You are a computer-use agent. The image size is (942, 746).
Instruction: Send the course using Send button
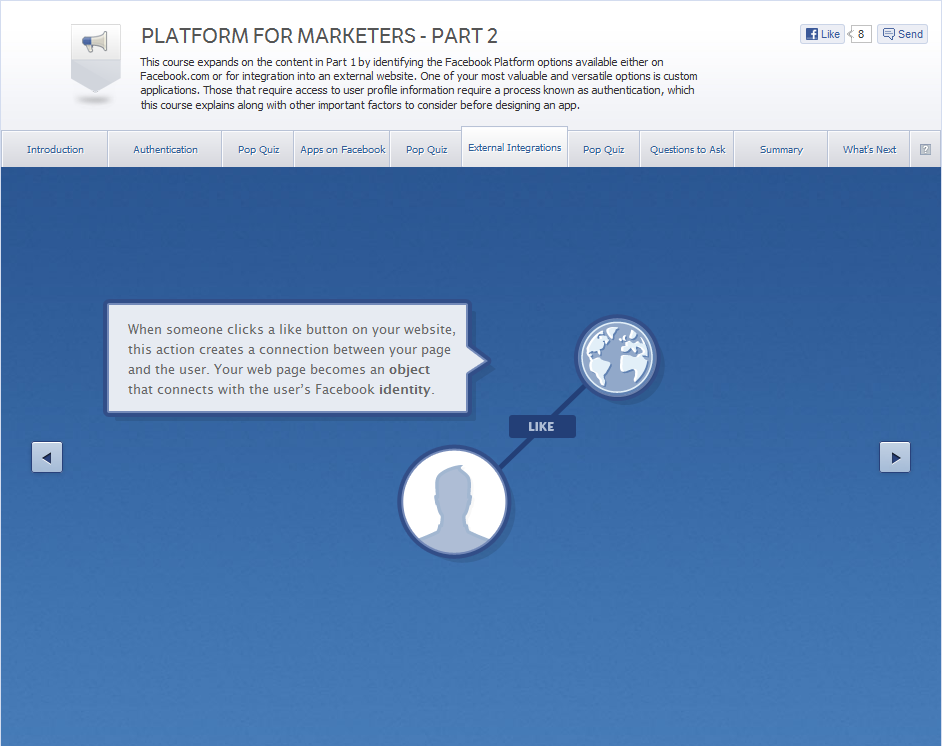point(902,34)
